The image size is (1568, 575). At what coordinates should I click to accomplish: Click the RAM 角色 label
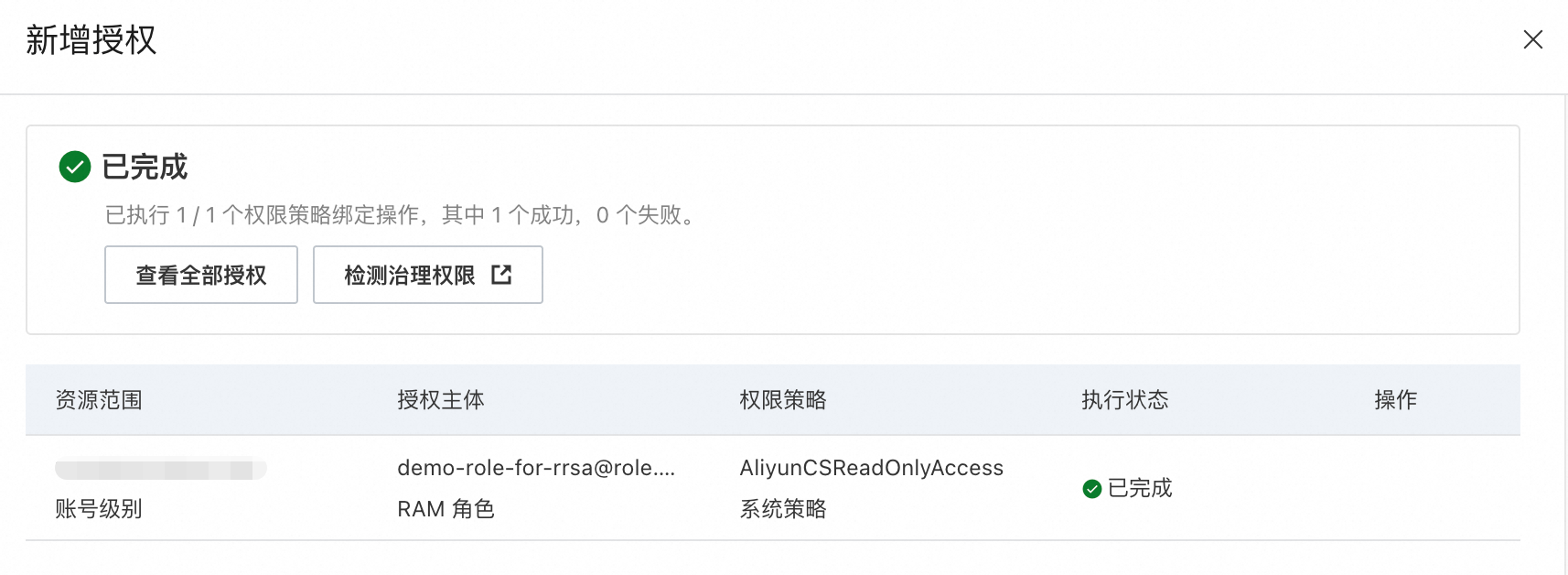point(446,509)
